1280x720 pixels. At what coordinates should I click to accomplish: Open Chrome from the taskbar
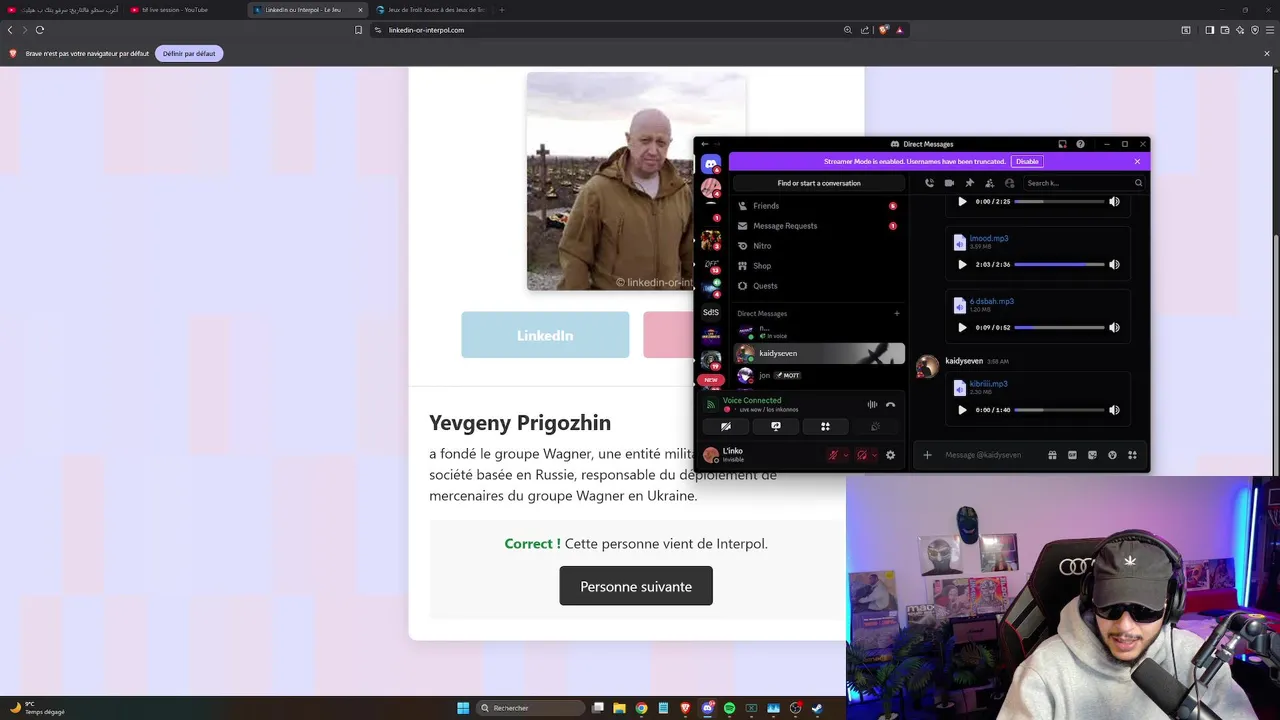point(641,708)
